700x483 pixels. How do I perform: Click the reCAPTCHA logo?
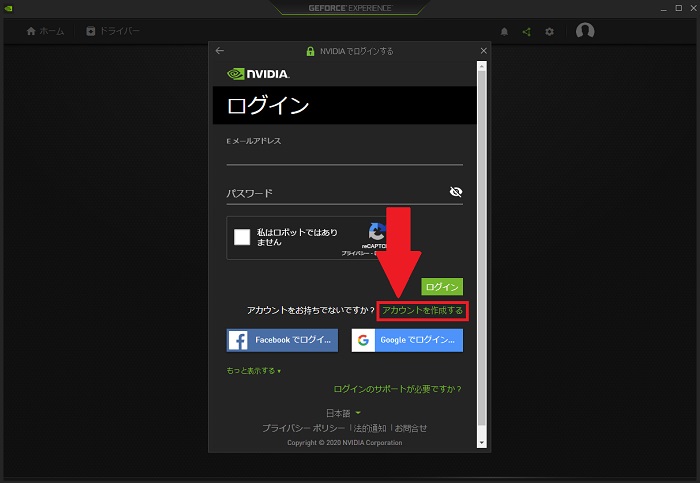(377, 232)
